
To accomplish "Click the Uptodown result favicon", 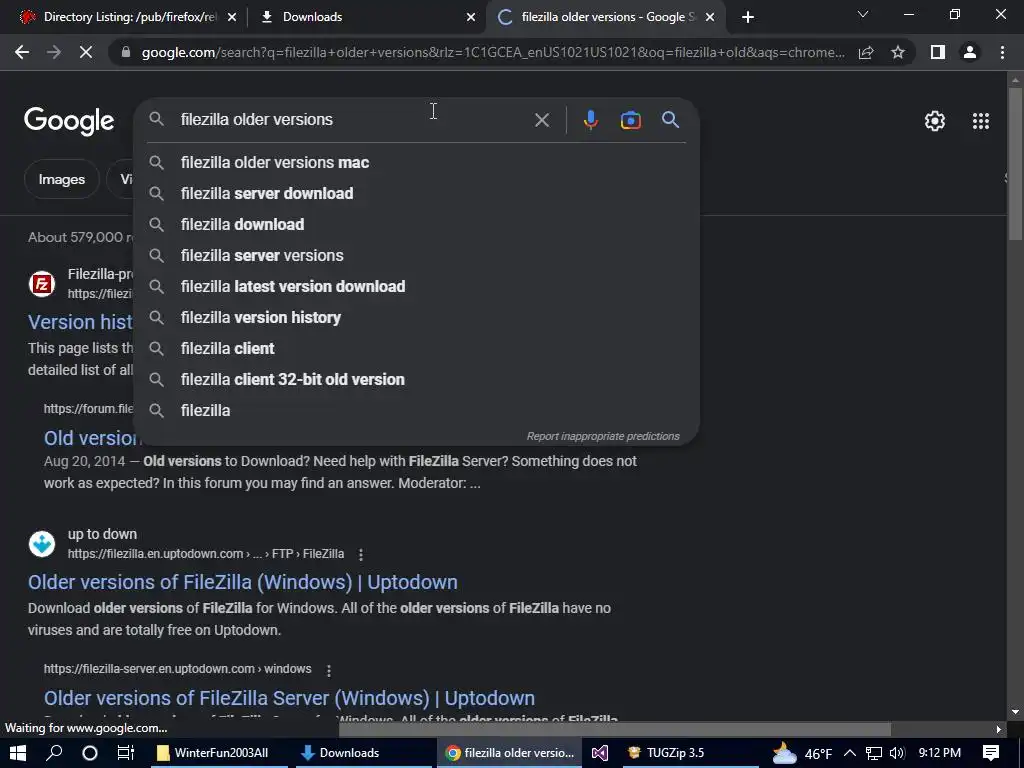I will pos(42,543).
